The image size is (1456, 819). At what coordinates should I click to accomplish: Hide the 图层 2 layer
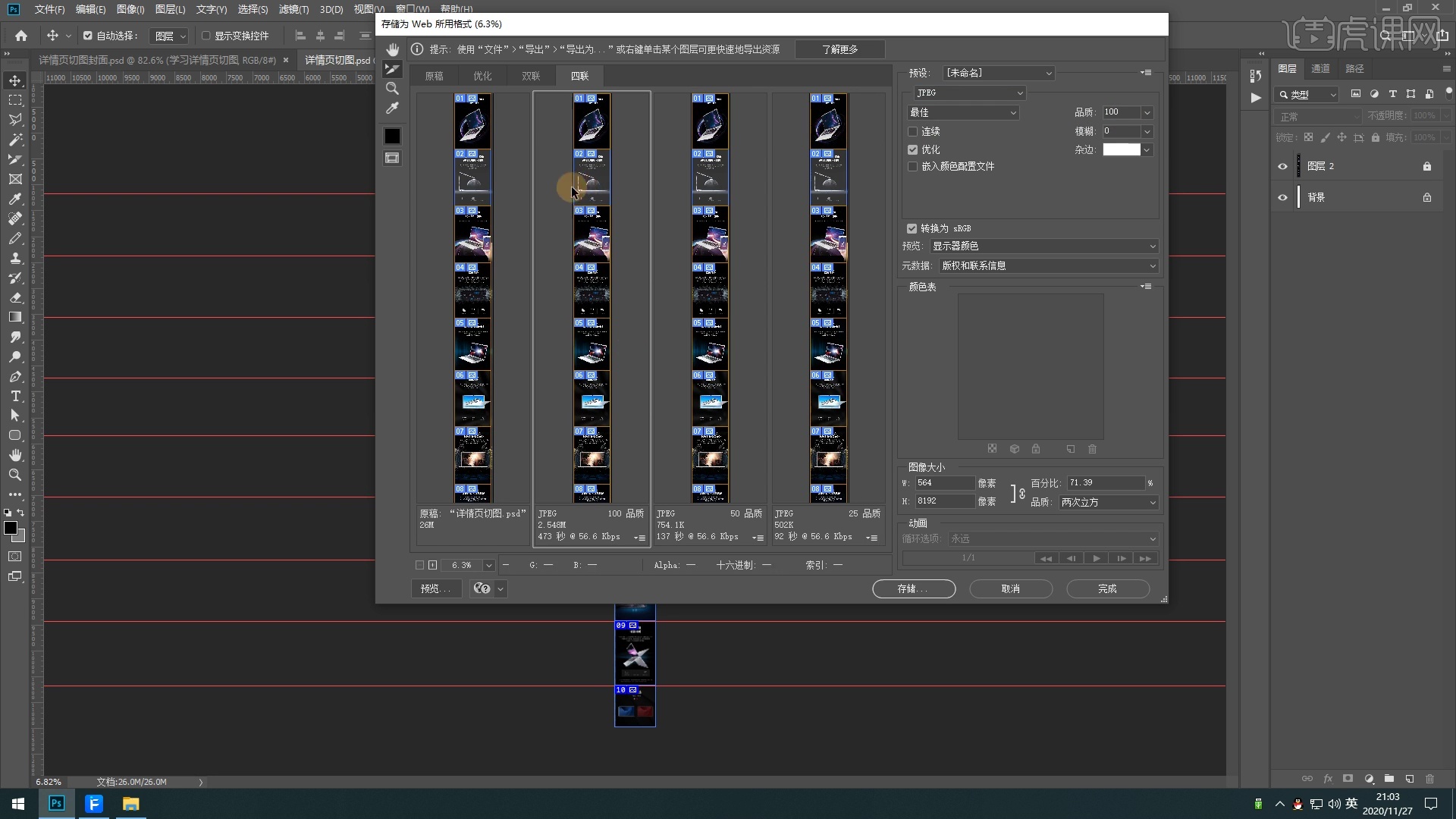click(x=1282, y=166)
